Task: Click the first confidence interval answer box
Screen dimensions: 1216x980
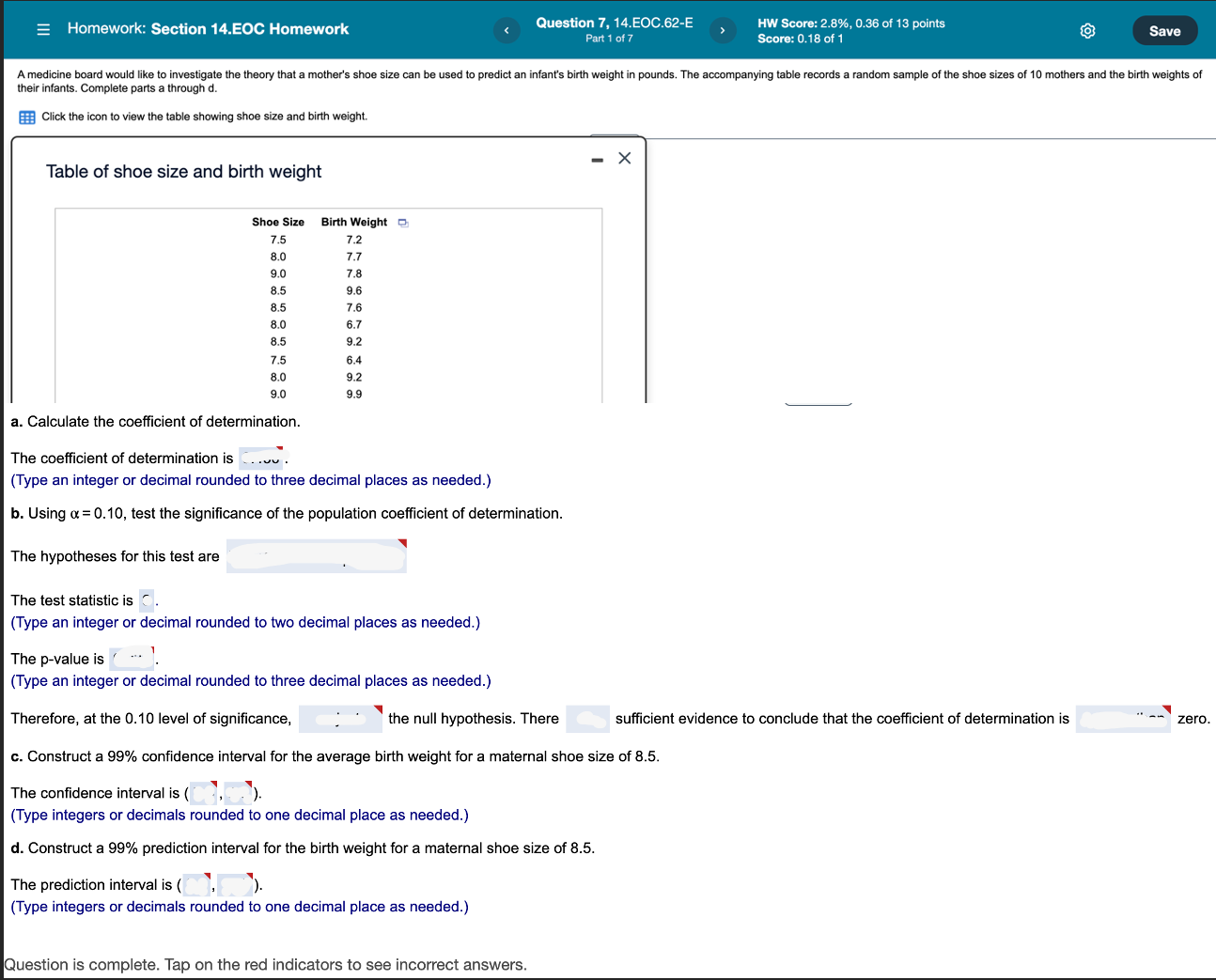Action: [x=201, y=792]
